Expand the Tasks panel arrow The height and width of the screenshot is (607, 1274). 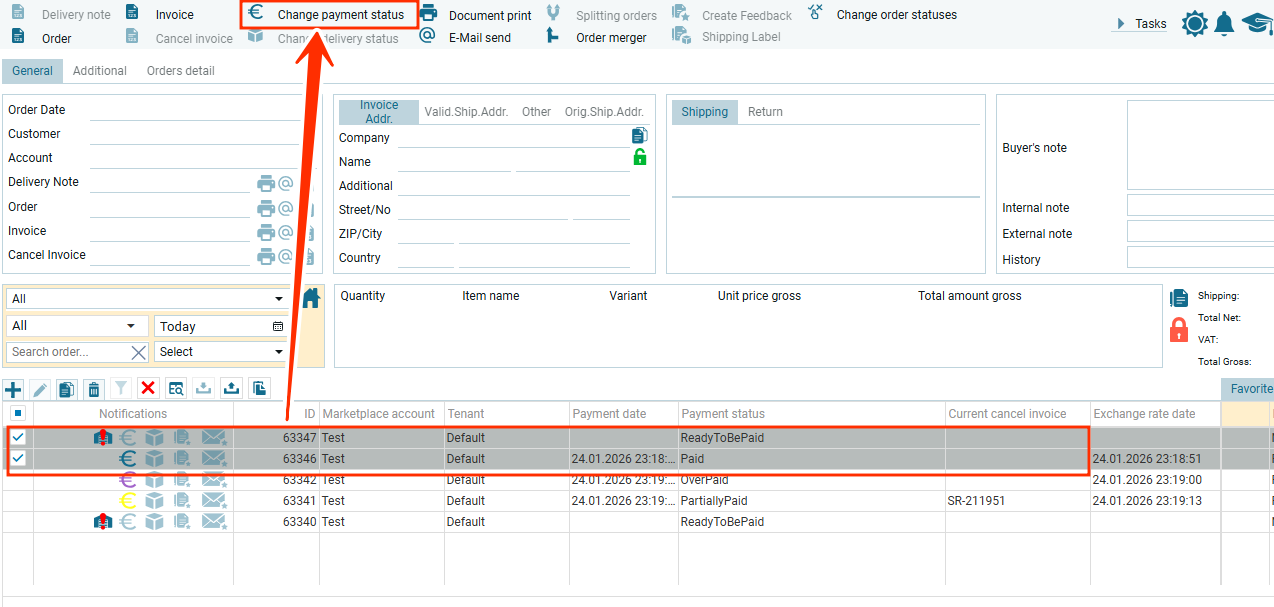[x=1121, y=23]
